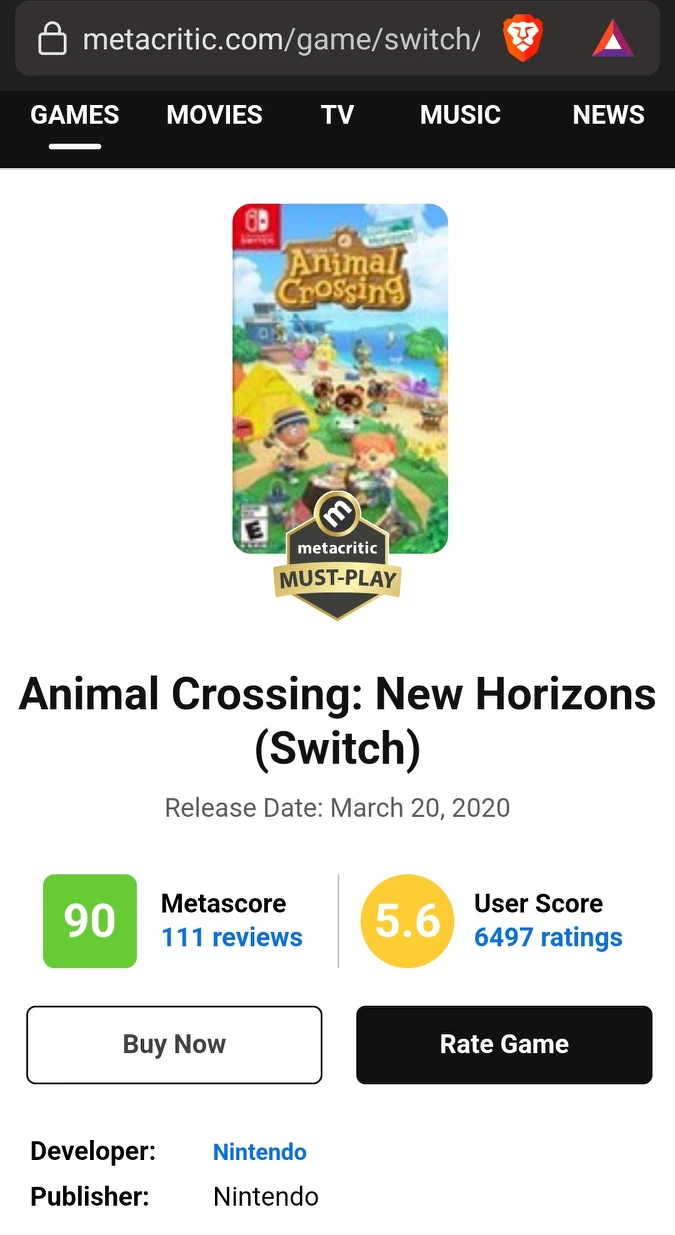View the 111 critic reviews link
Image resolution: width=675 pixels, height=1235 pixels.
(x=232, y=938)
